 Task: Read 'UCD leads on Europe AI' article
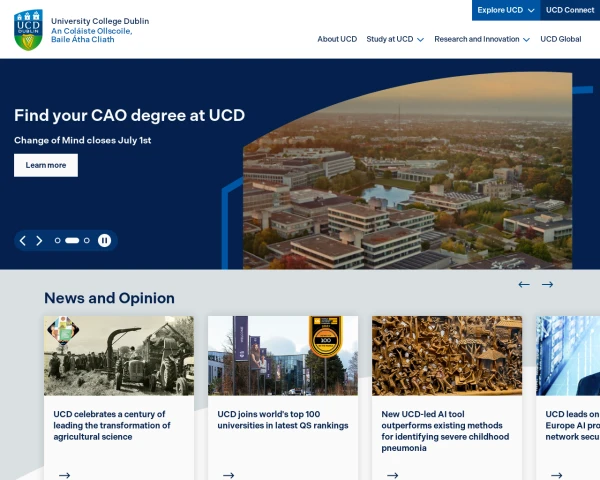point(572,425)
